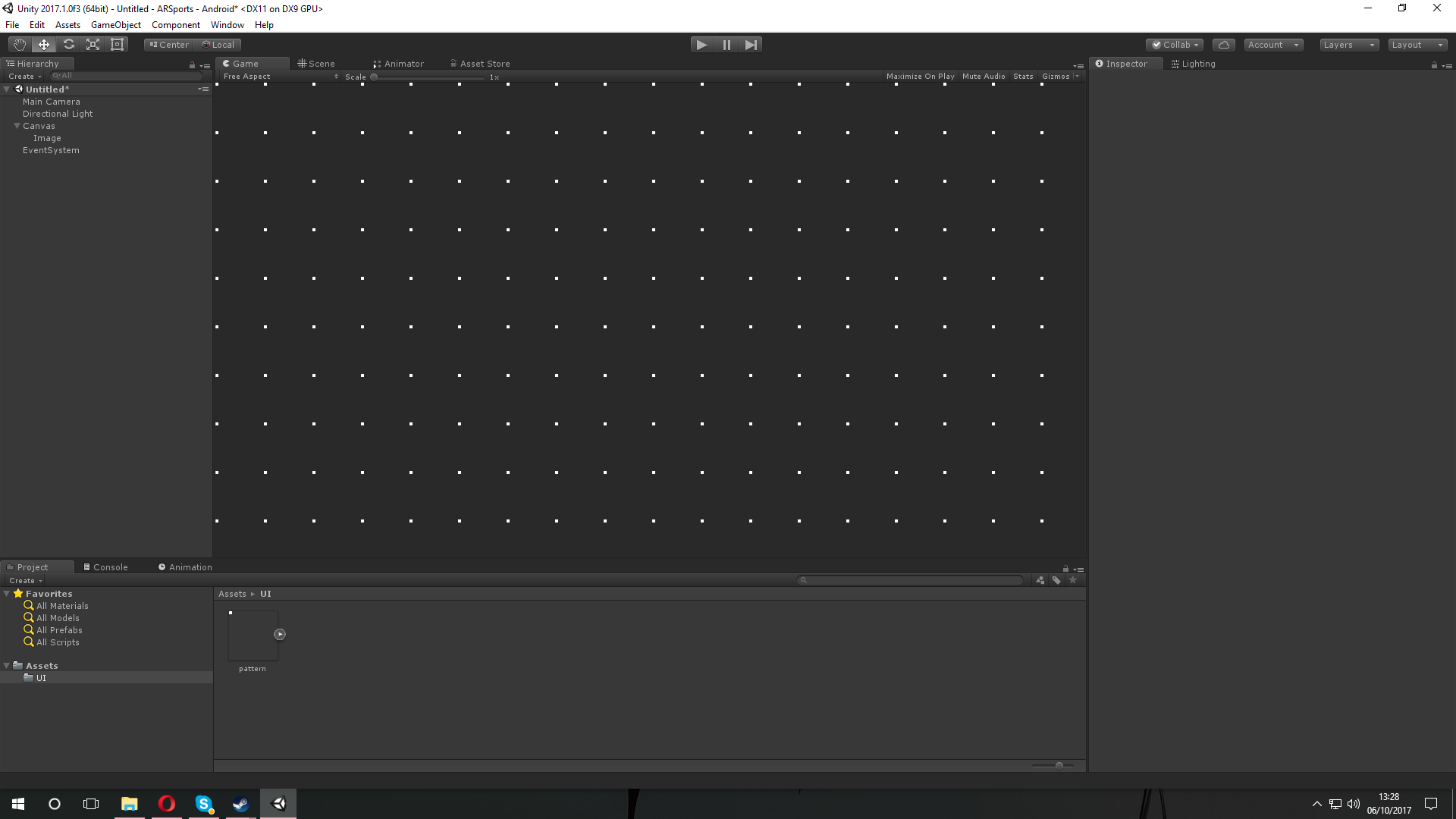Screen dimensions: 1456x819
Task: Click the Collab button
Action: (1175, 45)
